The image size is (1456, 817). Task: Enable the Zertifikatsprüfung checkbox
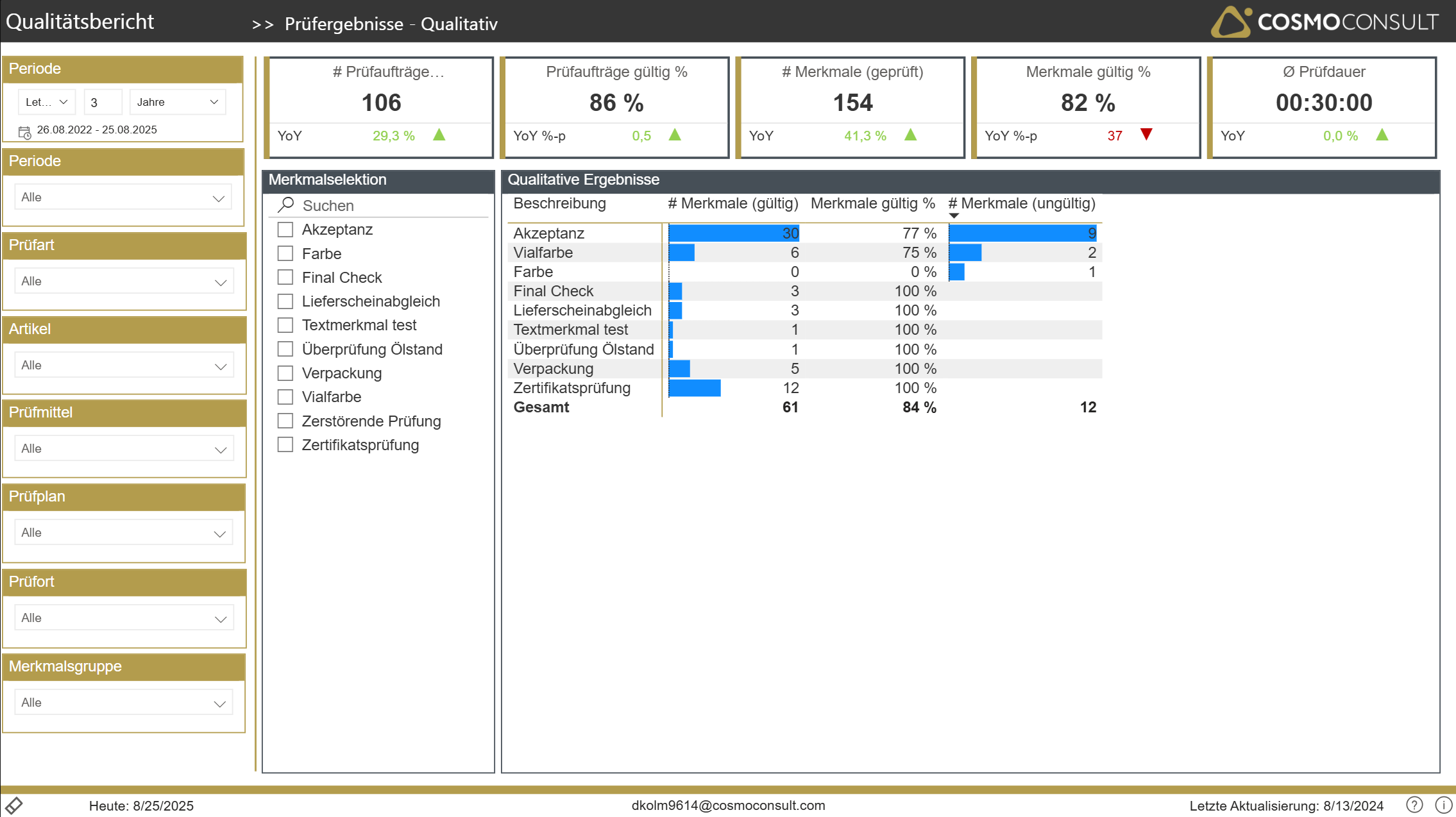(x=285, y=445)
